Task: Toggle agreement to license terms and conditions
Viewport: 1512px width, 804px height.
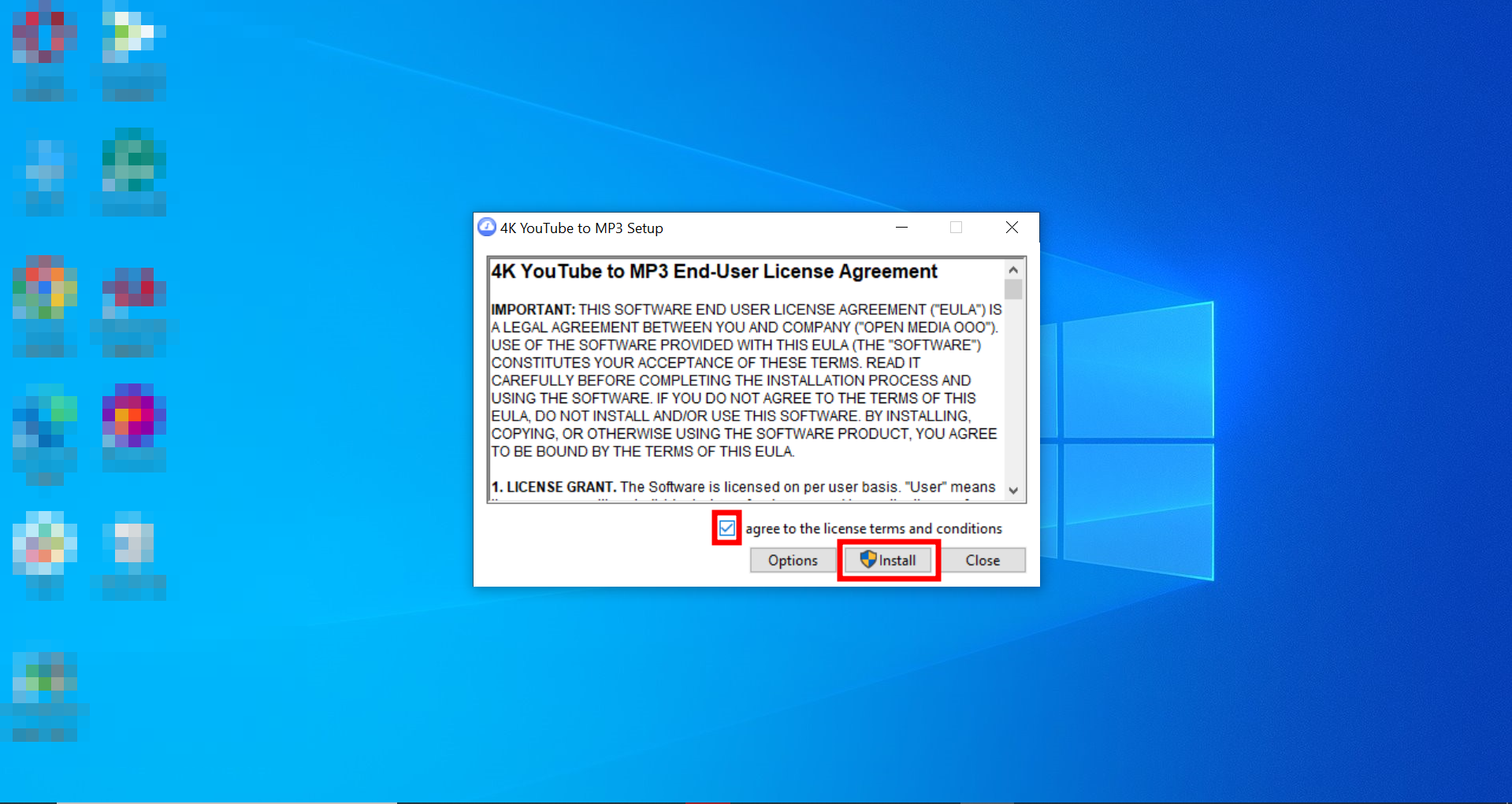Action: [x=726, y=528]
